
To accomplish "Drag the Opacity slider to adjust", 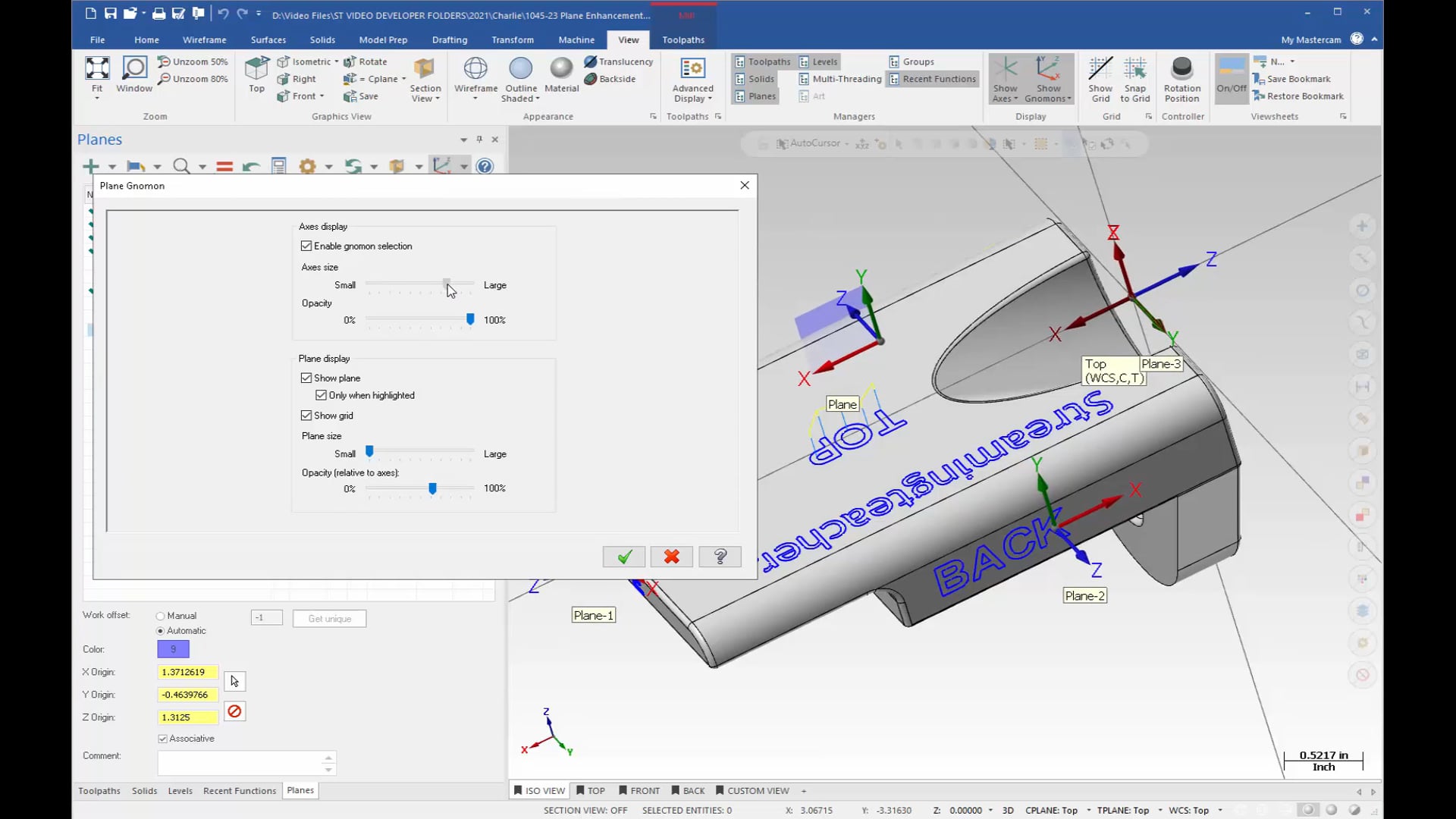I will [x=469, y=319].
